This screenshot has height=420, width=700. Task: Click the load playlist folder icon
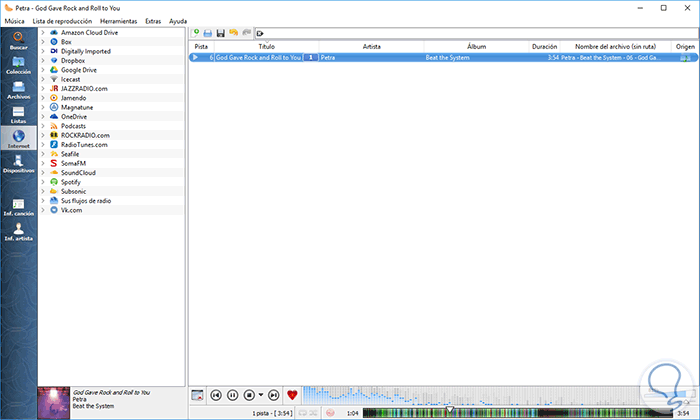[x=208, y=33]
